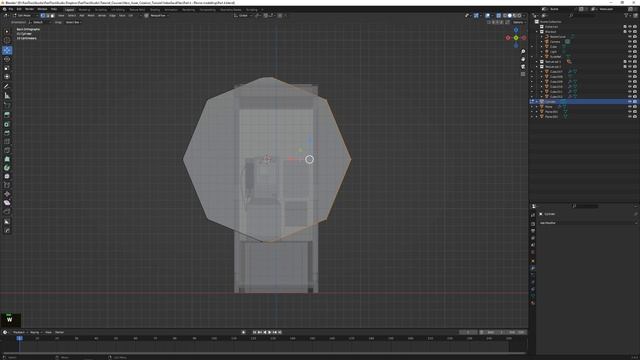Screen dimensions: 640x360
Task: Select the Bevel tool
Action: (x=7, y=133)
